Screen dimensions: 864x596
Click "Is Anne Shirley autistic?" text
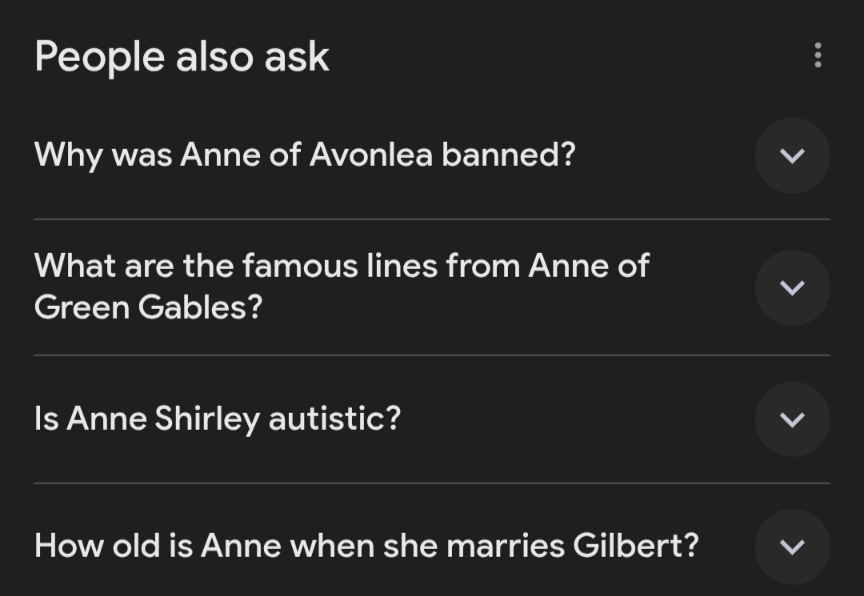[217, 418]
